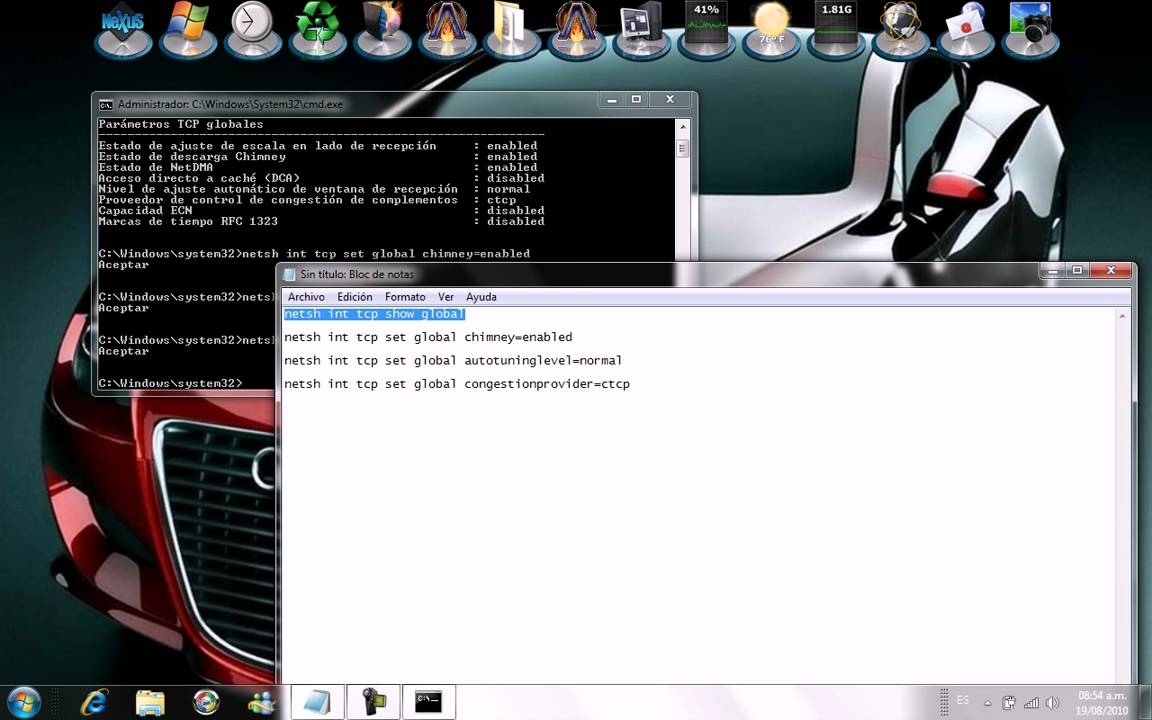1152x720 pixels.
Task: Click the power plug tray icon
Action: [x=1009, y=702]
